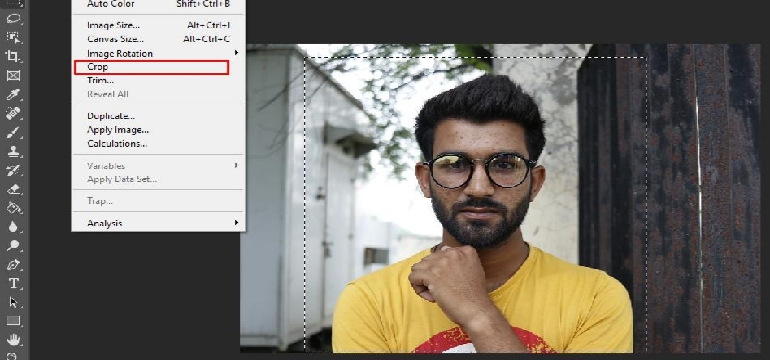
Task: Select the Brush tool
Action: pos(14,132)
